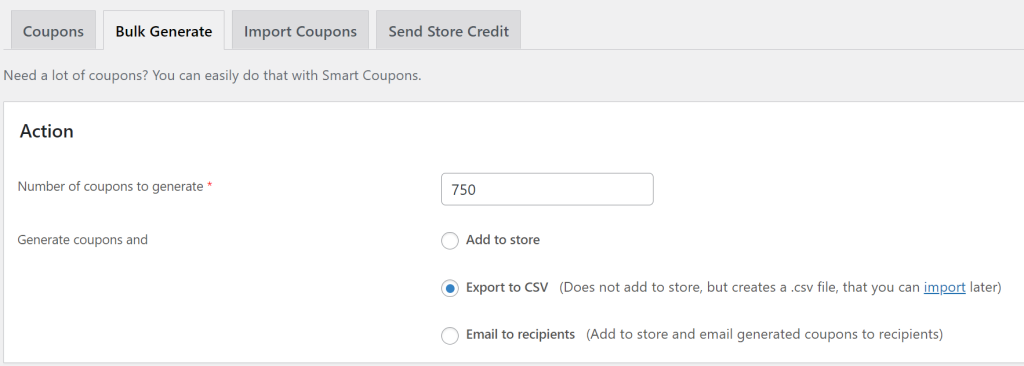1024x366 pixels.
Task: Choose the Email to recipients radio option
Action: click(x=450, y=335)
